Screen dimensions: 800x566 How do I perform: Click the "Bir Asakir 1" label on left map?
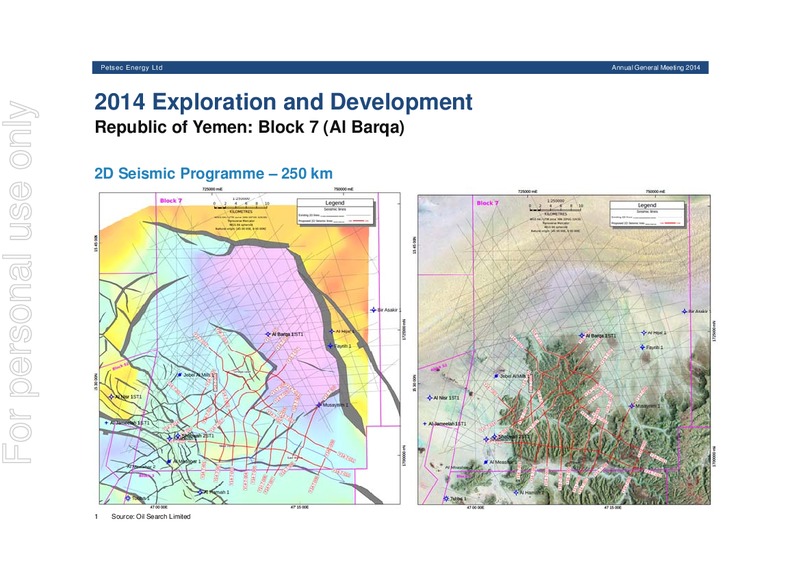pos(389,310)
